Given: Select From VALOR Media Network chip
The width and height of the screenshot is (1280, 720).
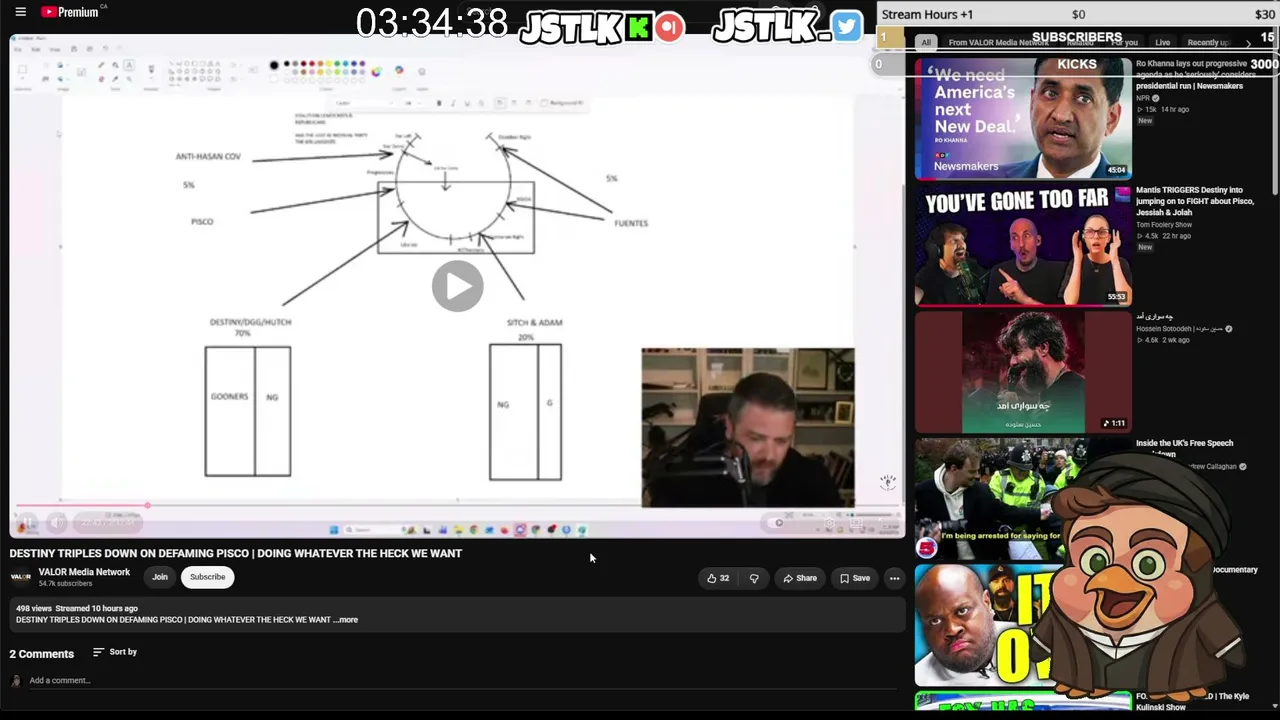Looking at the screenshot, I should pyautogui.click(x=998, y=43).
